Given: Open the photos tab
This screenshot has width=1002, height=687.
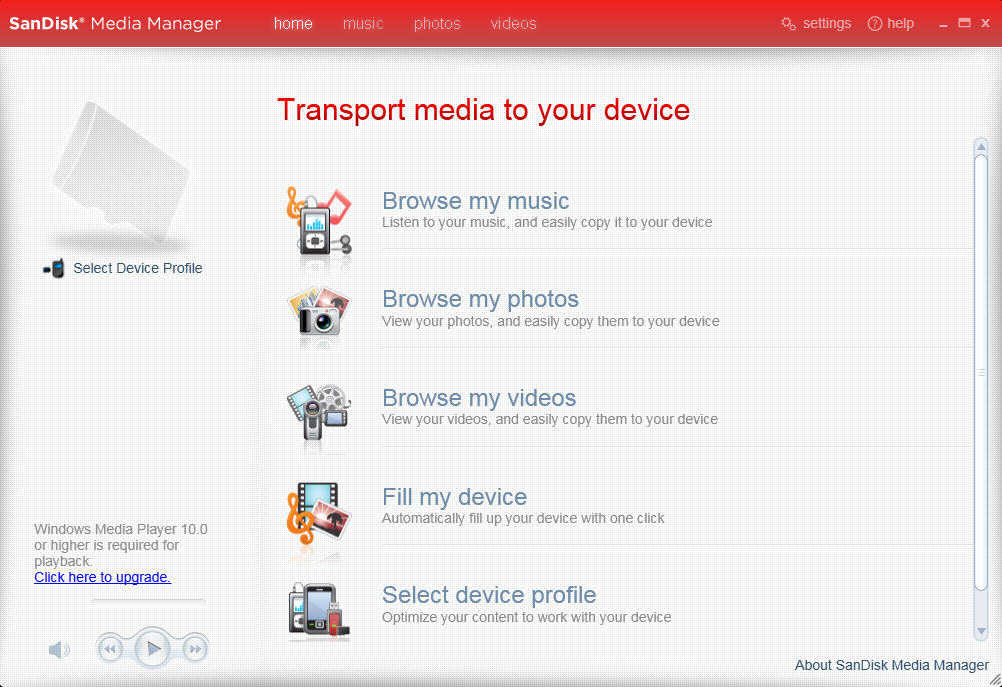Looking at the screenshot, I should click(436, 23).
